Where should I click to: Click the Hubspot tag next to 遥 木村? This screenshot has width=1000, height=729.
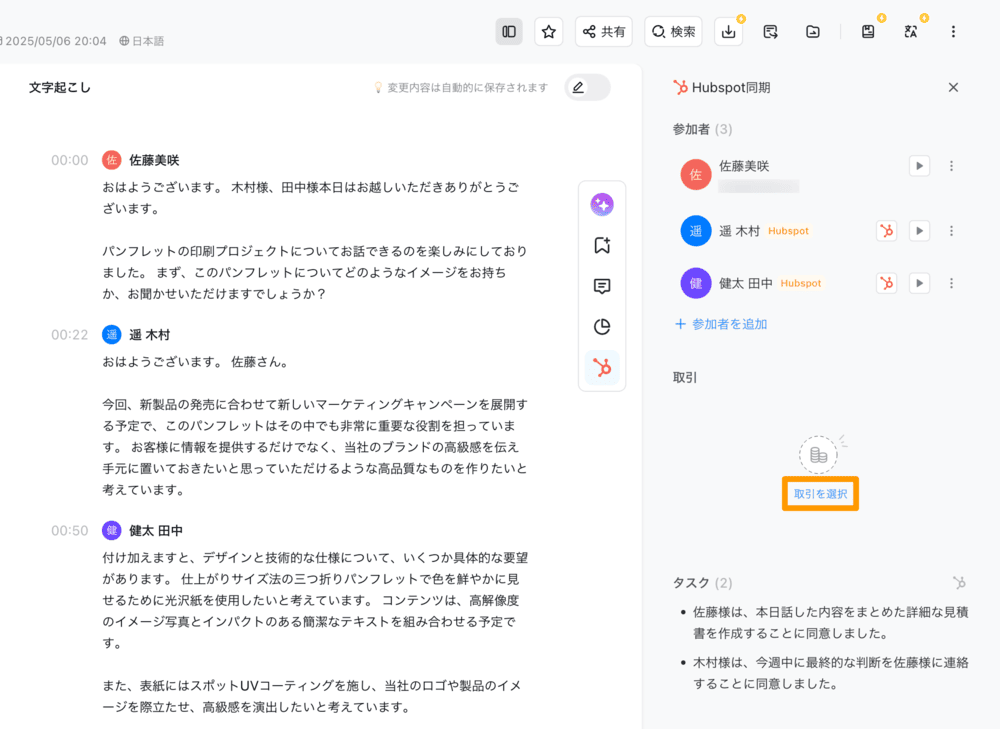(788, 231)
